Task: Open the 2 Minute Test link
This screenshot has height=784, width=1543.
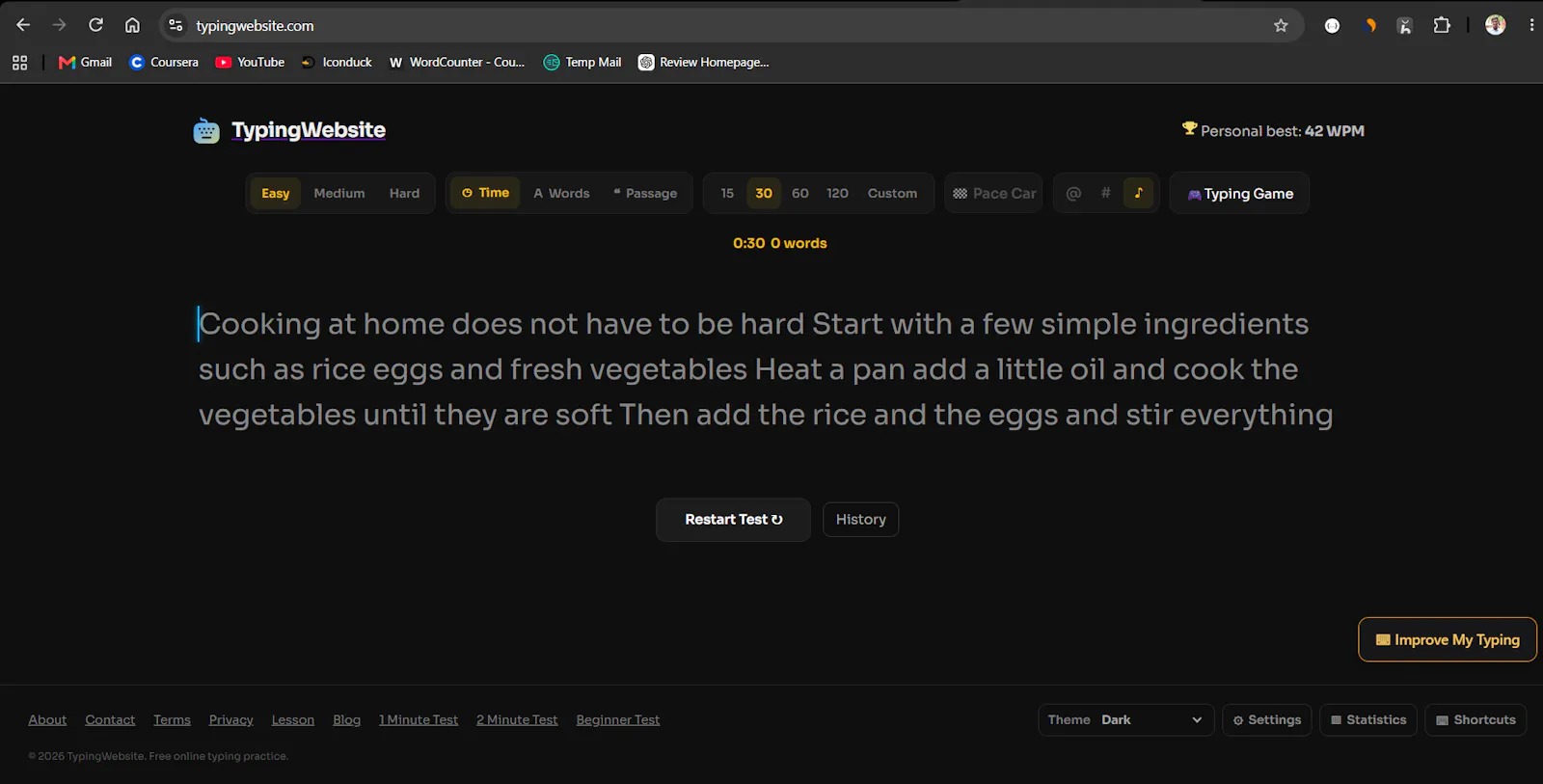Action: [517, 720]
